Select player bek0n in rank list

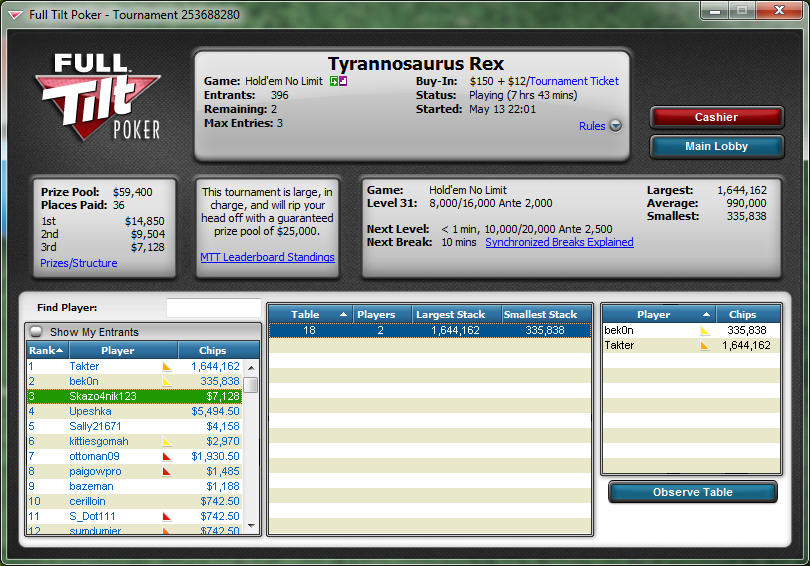click(134, 381)
